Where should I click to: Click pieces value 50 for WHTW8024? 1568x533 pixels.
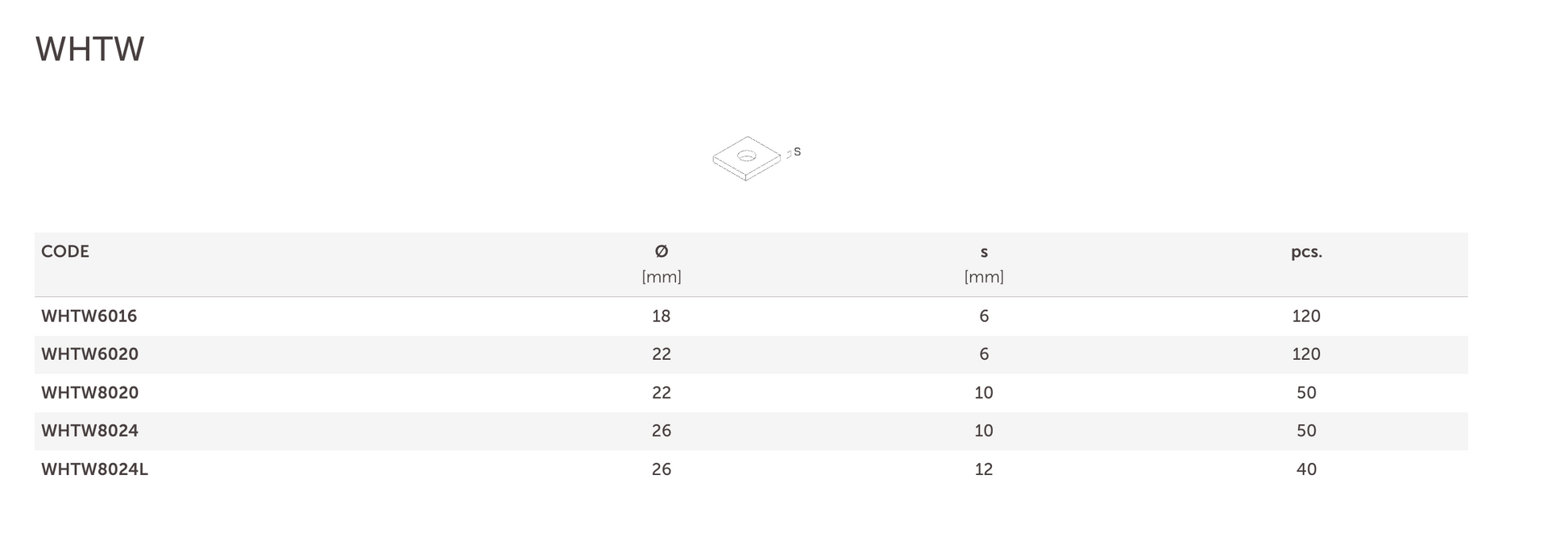point(1306,431)
